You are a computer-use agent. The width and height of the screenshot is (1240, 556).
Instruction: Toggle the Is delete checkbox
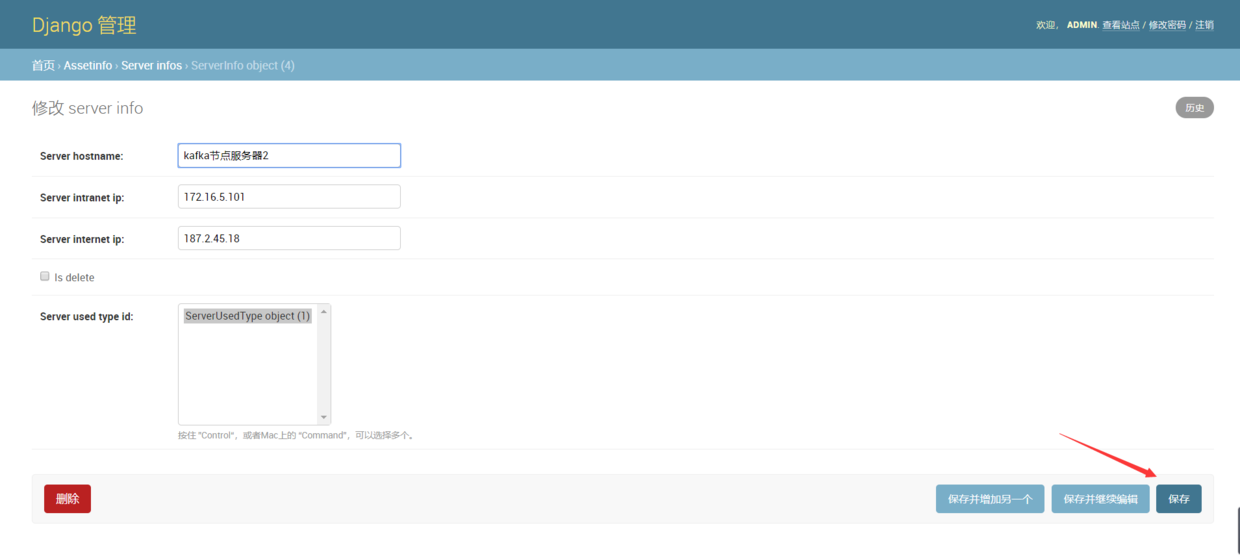(x=45, y=276)
